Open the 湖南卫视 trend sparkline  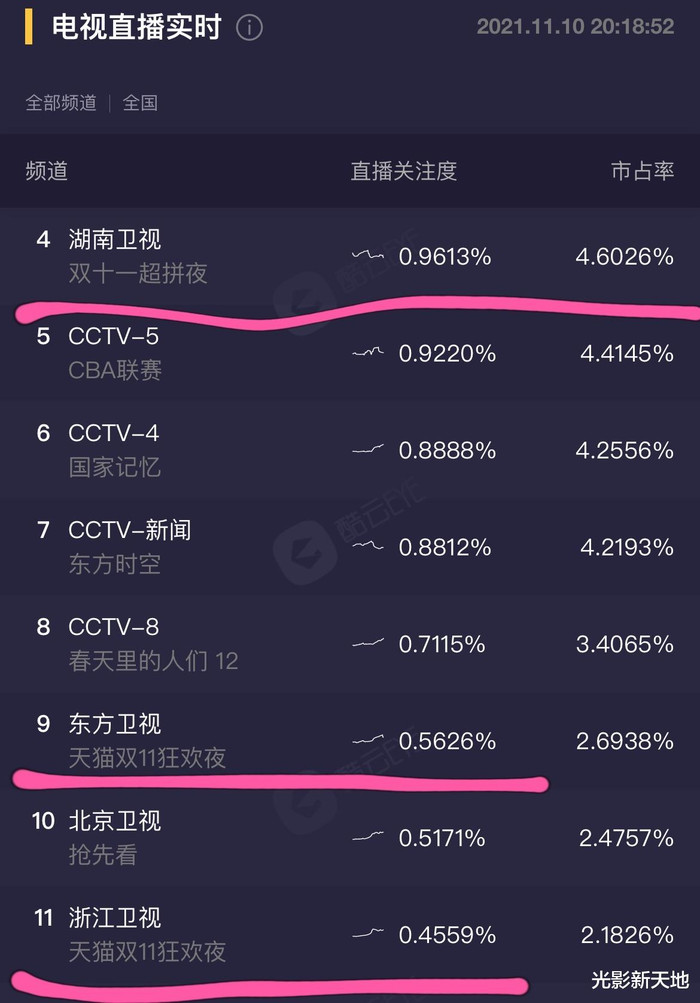coord(368,256)
